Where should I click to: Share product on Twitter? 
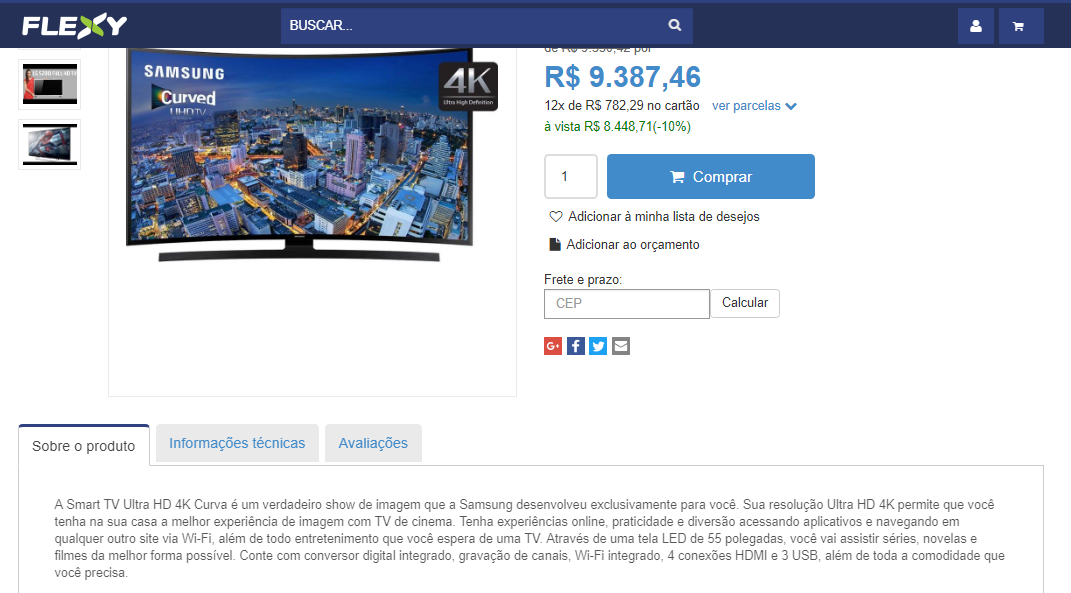click(598, 346)
